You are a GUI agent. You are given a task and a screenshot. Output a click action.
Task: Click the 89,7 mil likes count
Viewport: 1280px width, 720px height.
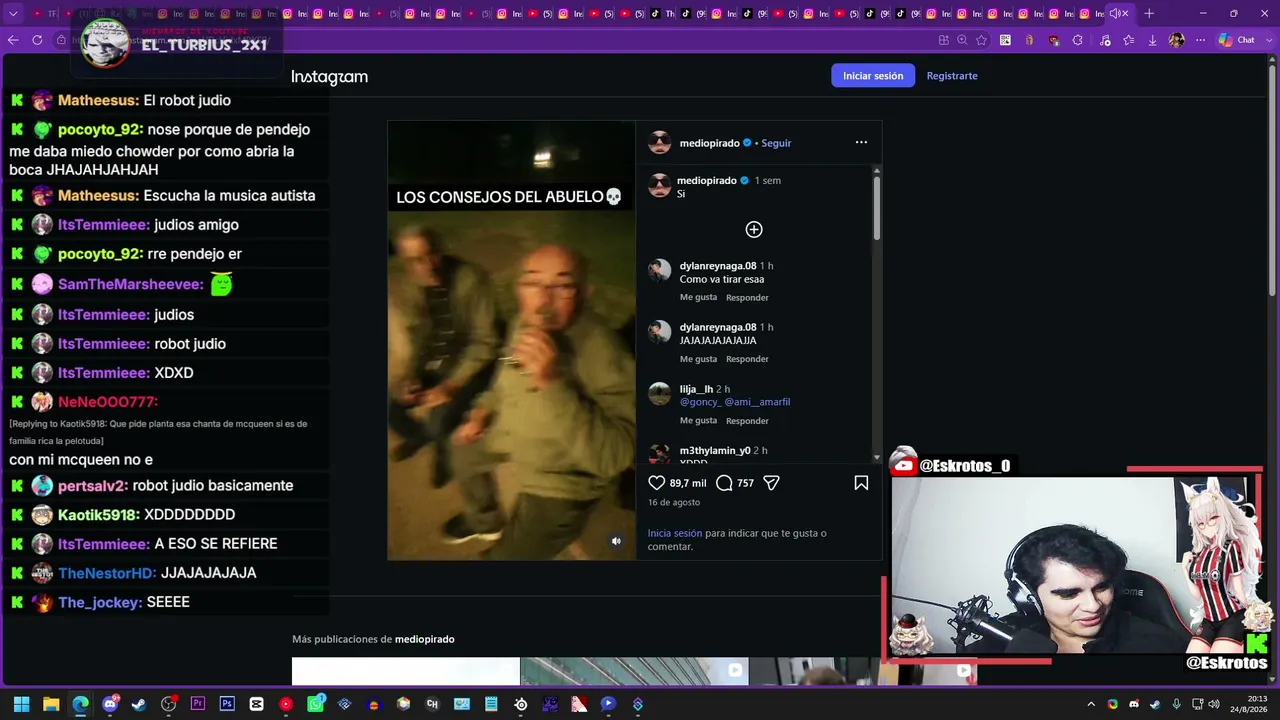coord(688,483)
